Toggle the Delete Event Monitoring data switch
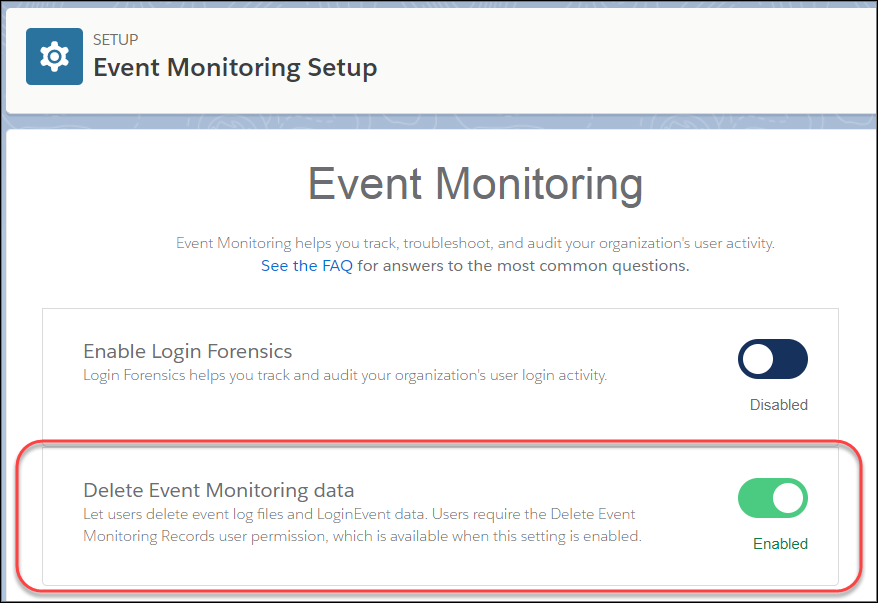This screenshot has width=878, height=603. coord(773,498)
